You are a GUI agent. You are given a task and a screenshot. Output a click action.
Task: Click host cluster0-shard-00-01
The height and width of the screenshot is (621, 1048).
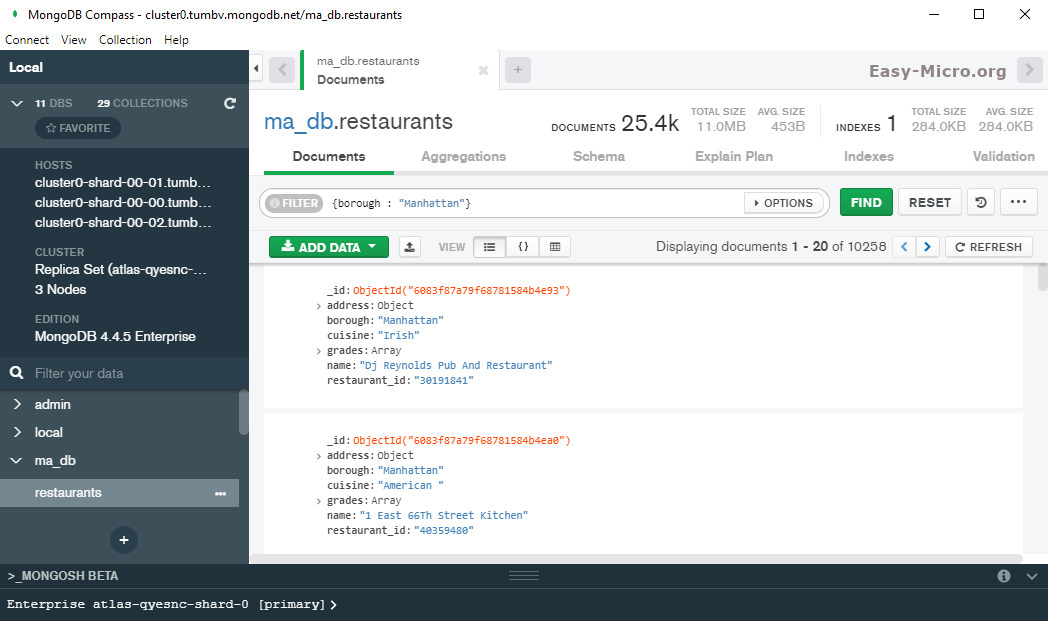122,182
